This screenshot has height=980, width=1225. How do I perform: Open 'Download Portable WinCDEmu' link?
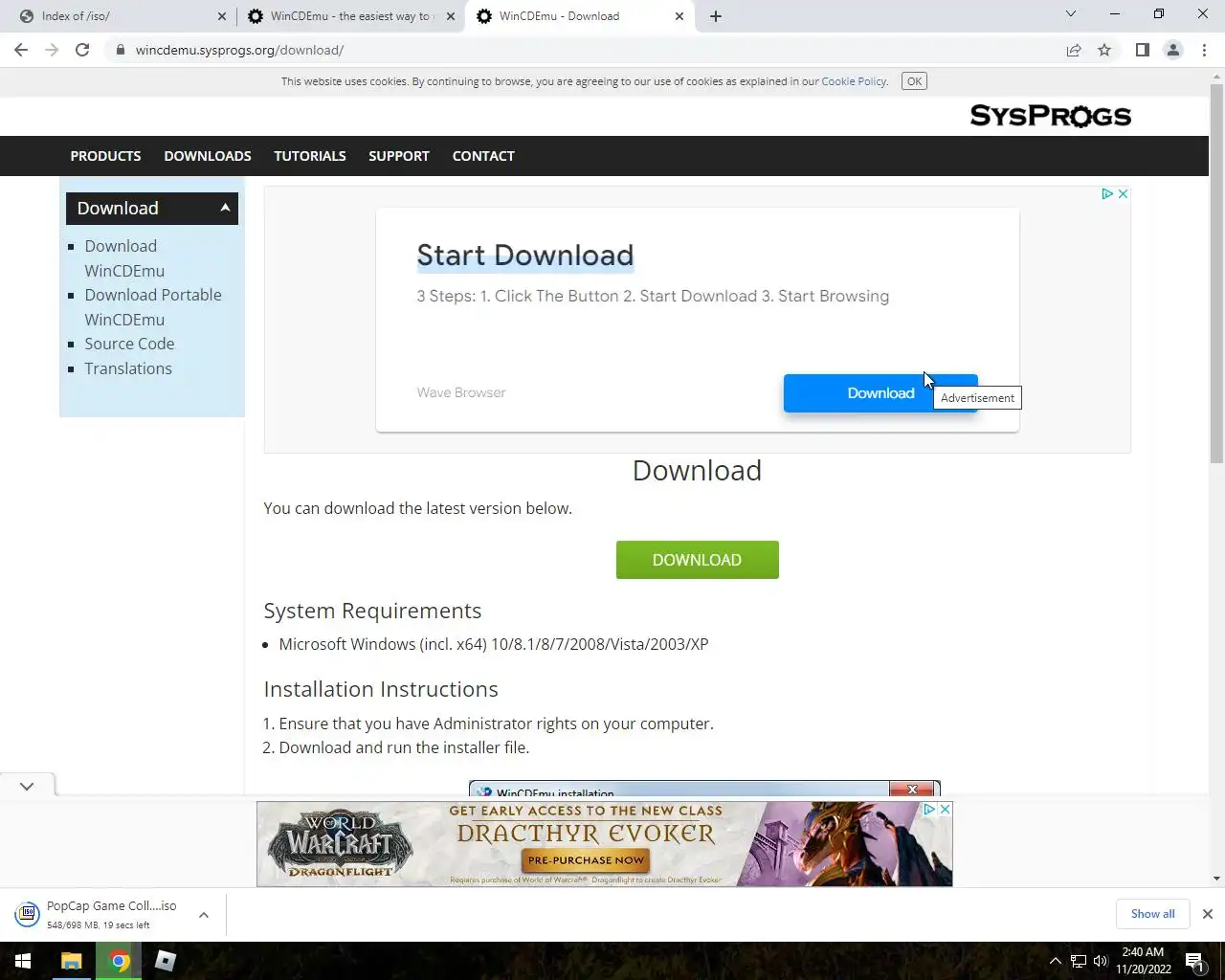tap(153, 307)
